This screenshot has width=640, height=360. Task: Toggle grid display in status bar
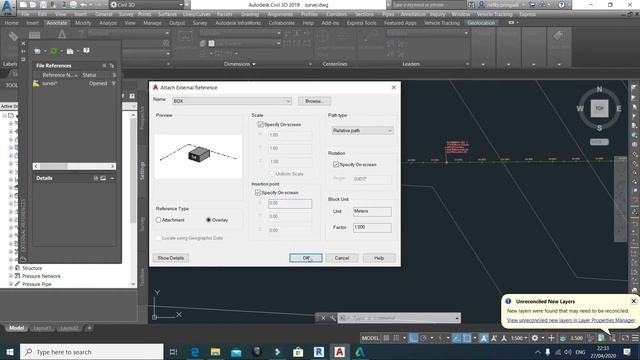coord(386,338)
